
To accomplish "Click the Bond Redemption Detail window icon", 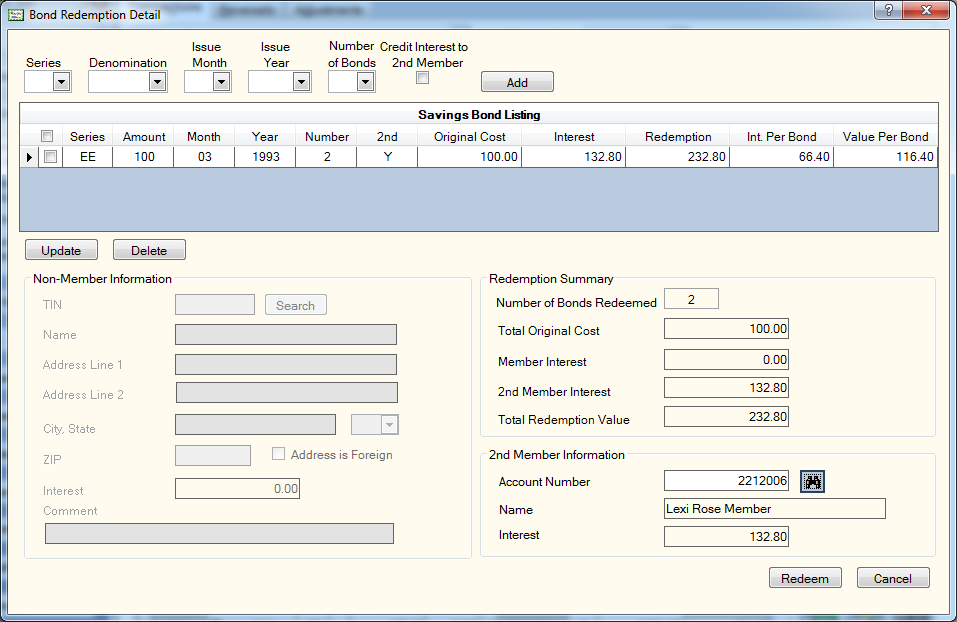I will (x=16, y=15).
